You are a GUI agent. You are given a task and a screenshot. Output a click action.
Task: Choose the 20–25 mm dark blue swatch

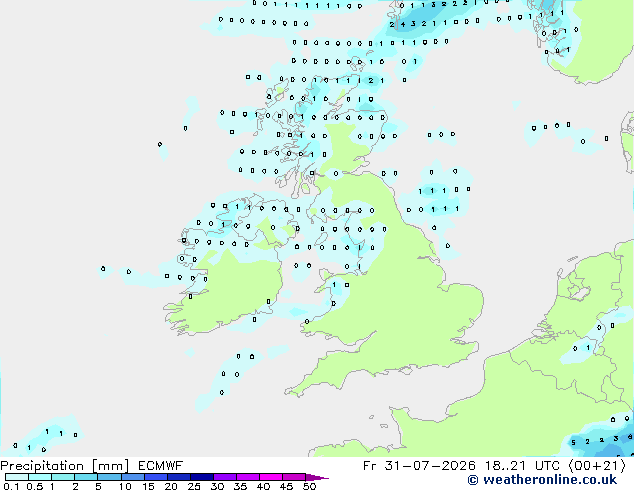pos(178,477)
